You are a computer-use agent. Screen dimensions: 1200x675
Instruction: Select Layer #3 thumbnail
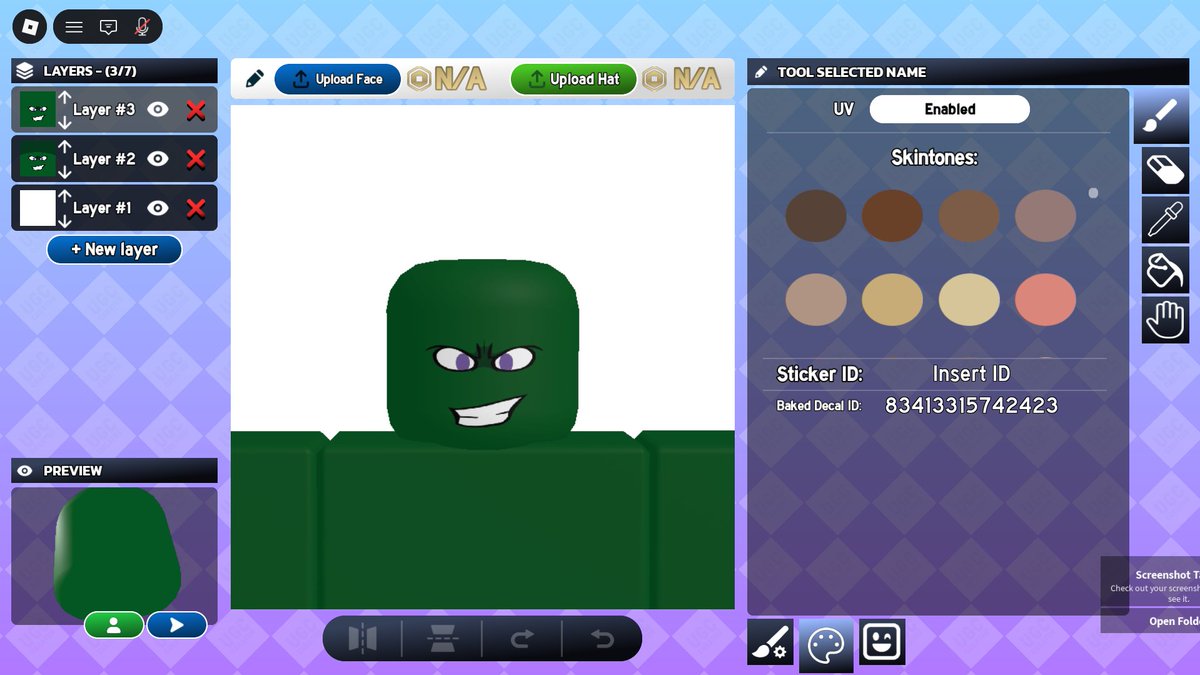[38, 110]
